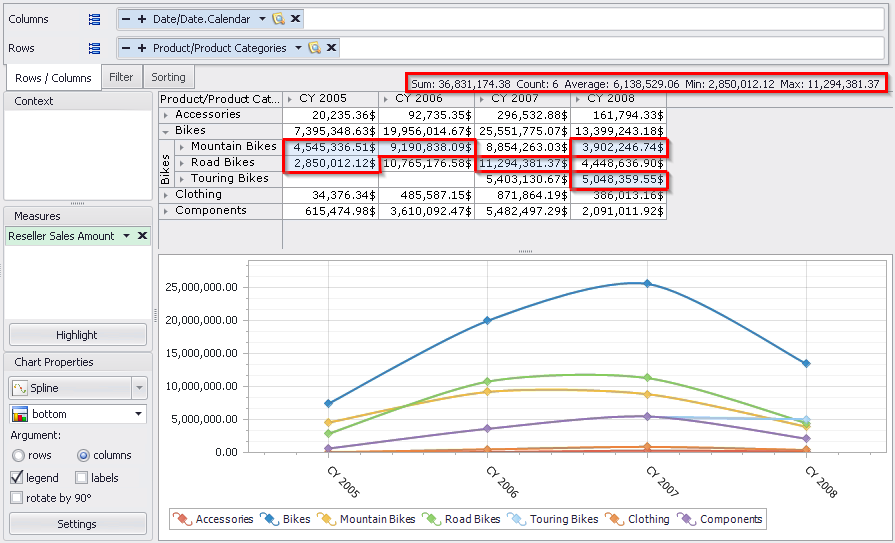Expand the Road Bikes row
The height and width of the screenshot is (543, 895).
click(182, 163)
